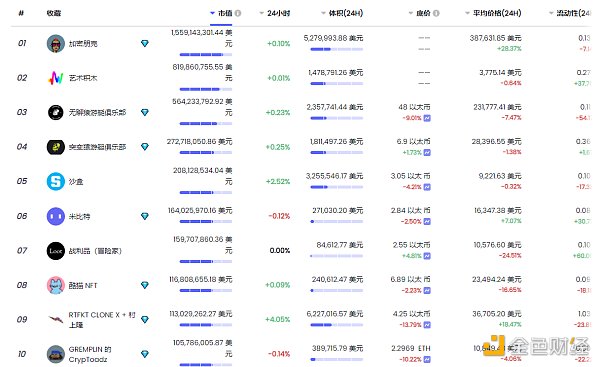Toggle the sort arrow before 市值 header
Image resolution: width=600 pixels, height=367 pixels.
(x=212, y=13)
